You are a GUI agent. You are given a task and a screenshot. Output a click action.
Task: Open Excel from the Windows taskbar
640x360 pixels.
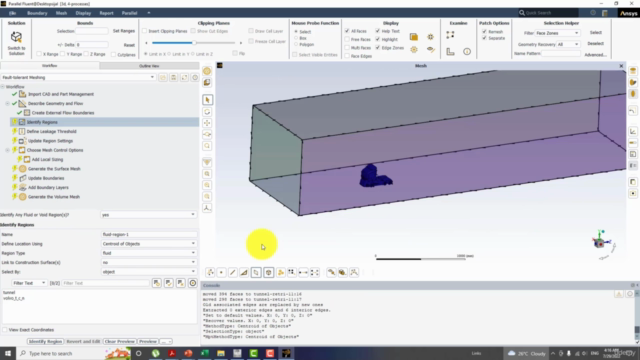(204, 353)
